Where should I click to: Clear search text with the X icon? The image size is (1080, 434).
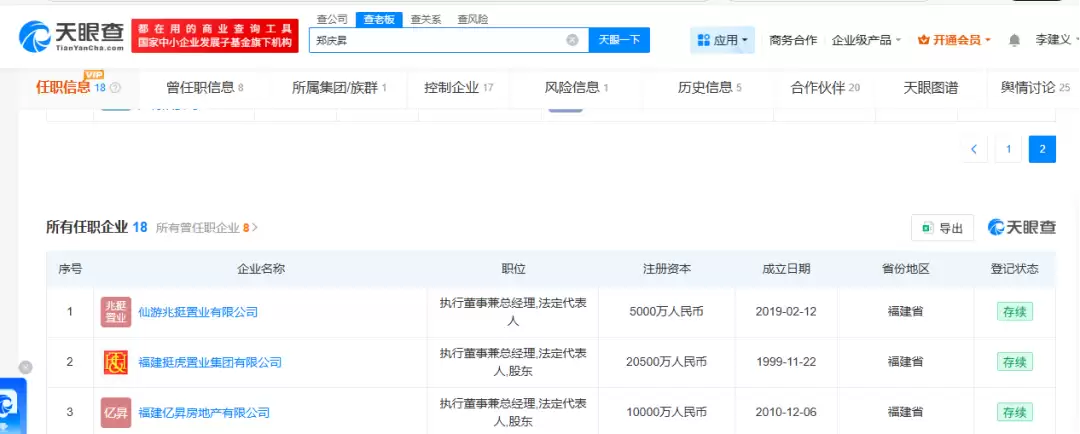(x=572, y=40)
